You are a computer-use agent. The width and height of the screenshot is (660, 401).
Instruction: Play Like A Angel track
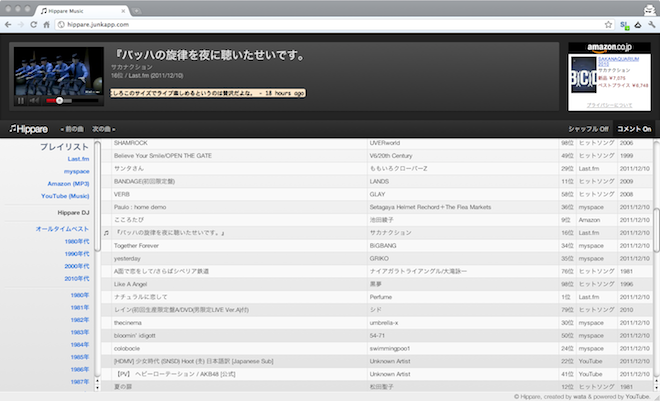point(377,284)
